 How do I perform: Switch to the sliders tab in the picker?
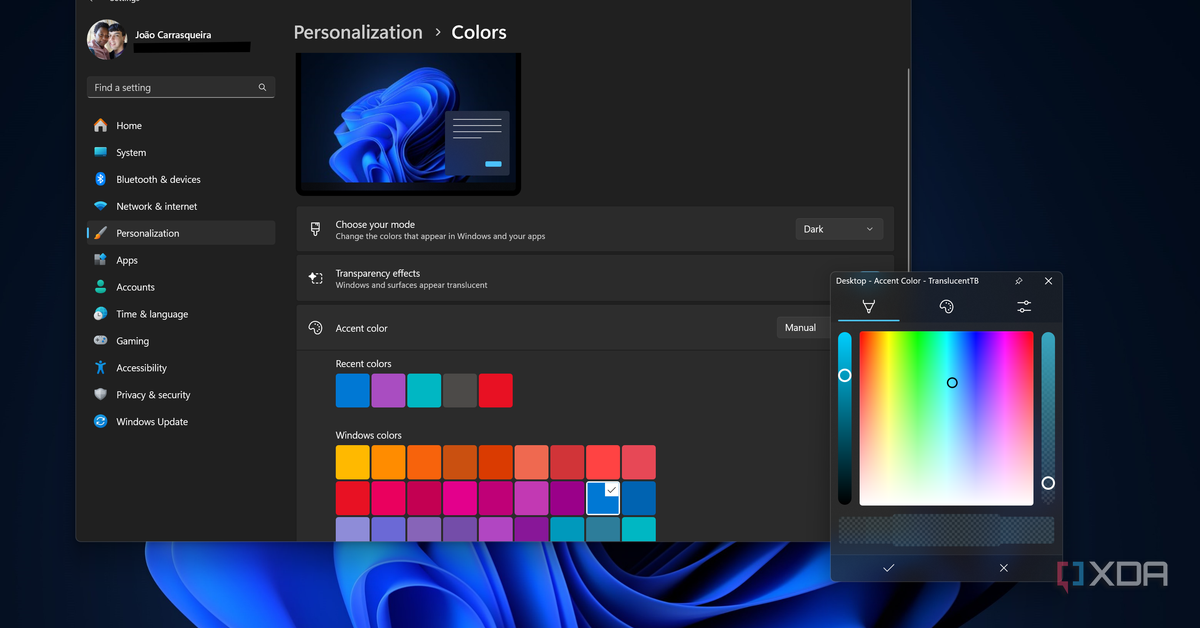[1024, 306]
